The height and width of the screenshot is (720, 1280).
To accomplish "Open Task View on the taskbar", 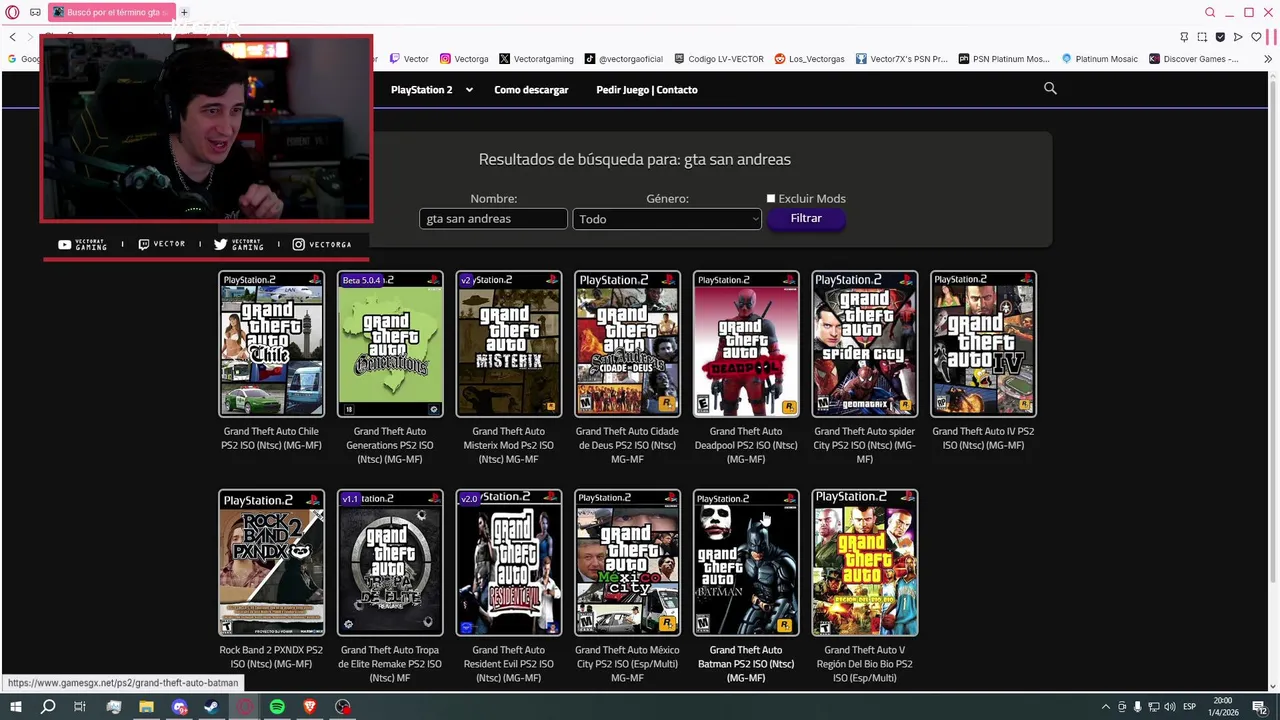I will click(80, 707).
